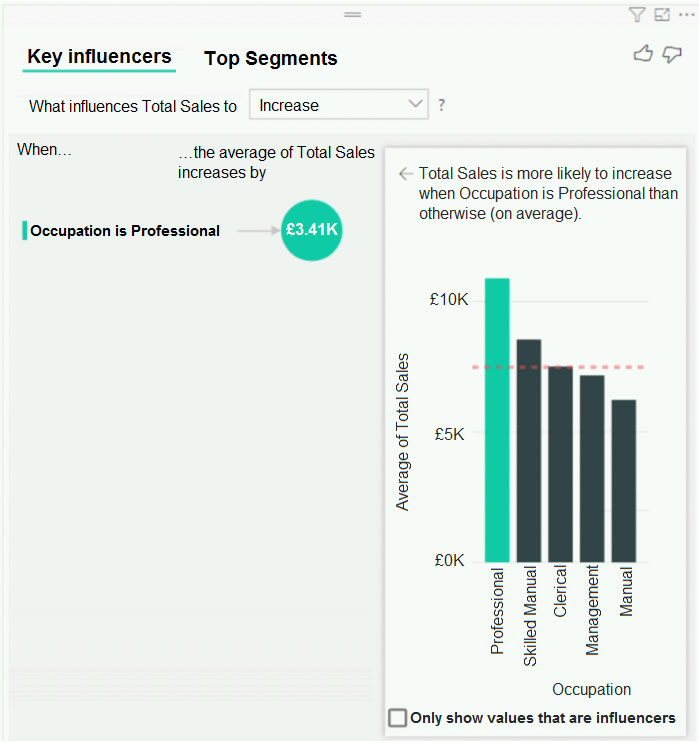The height and width of the screenshot is (743, 699).
Task: Open the Increase dropdown
Action: [x=339, y=104]
